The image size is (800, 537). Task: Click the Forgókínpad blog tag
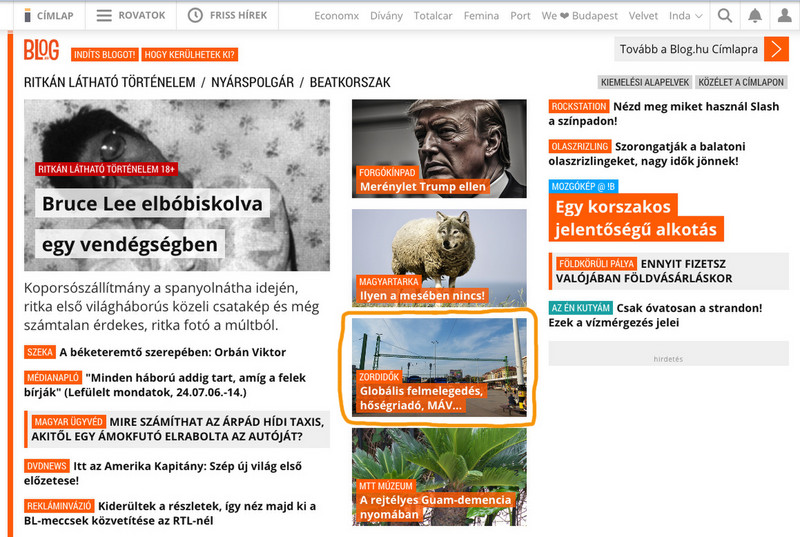click(387, 172)
